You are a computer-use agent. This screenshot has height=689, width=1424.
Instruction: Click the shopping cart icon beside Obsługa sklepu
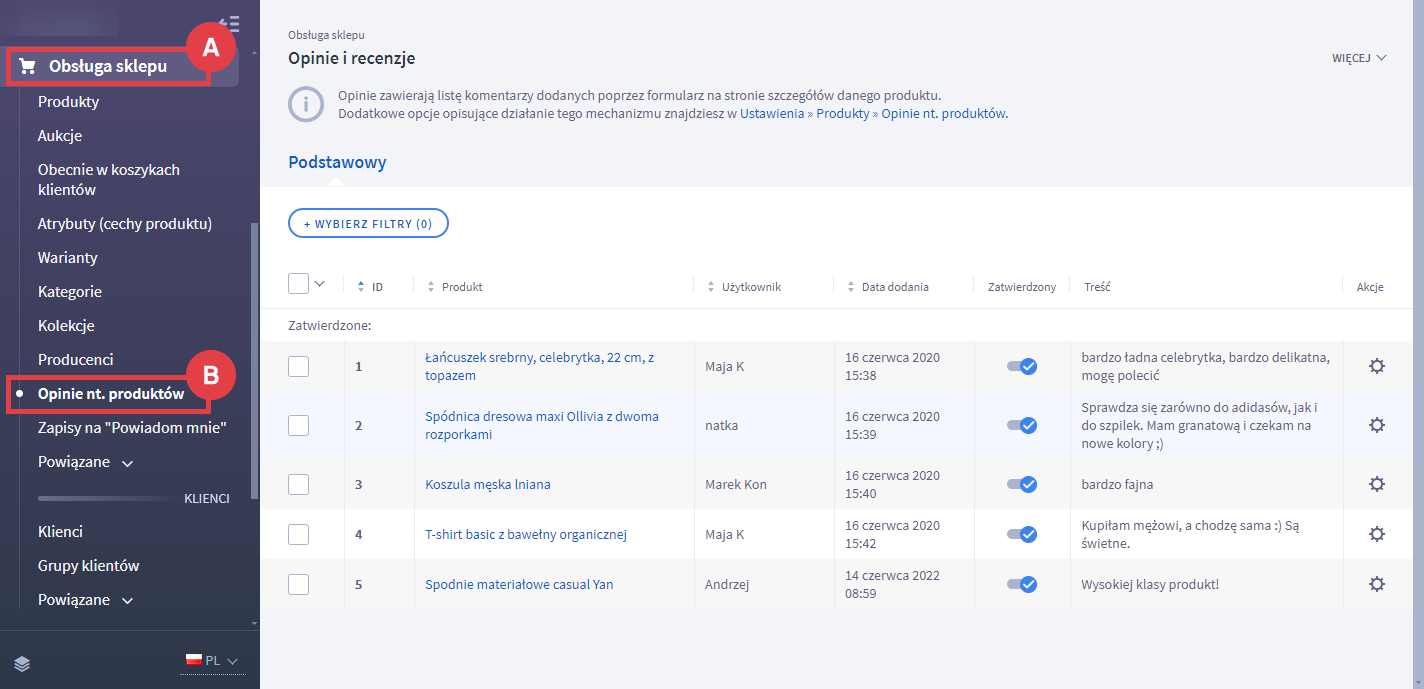pyautogui.click(x=28, y=67)
